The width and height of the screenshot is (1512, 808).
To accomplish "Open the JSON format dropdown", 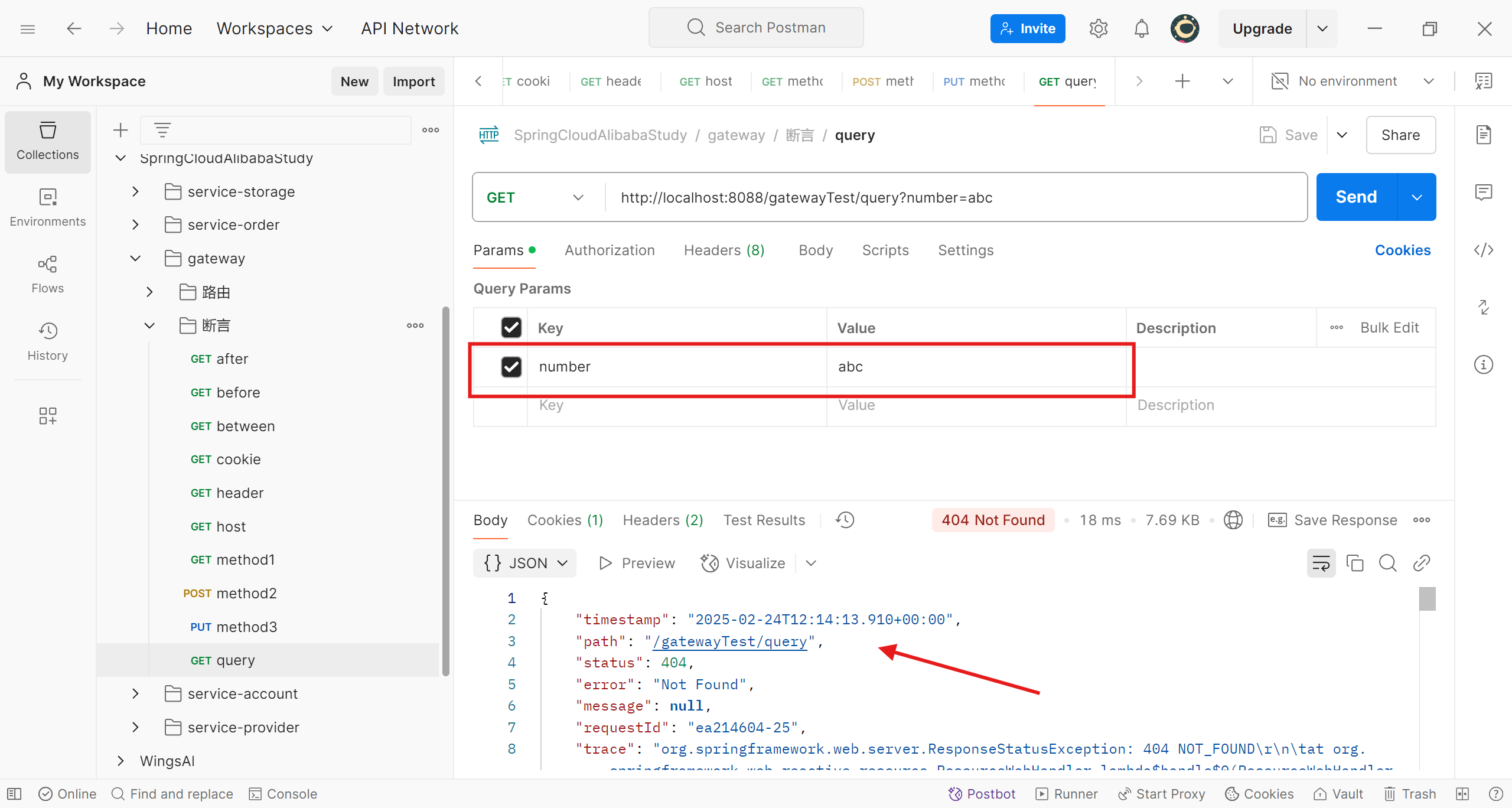I will click(x=524, y=563).
